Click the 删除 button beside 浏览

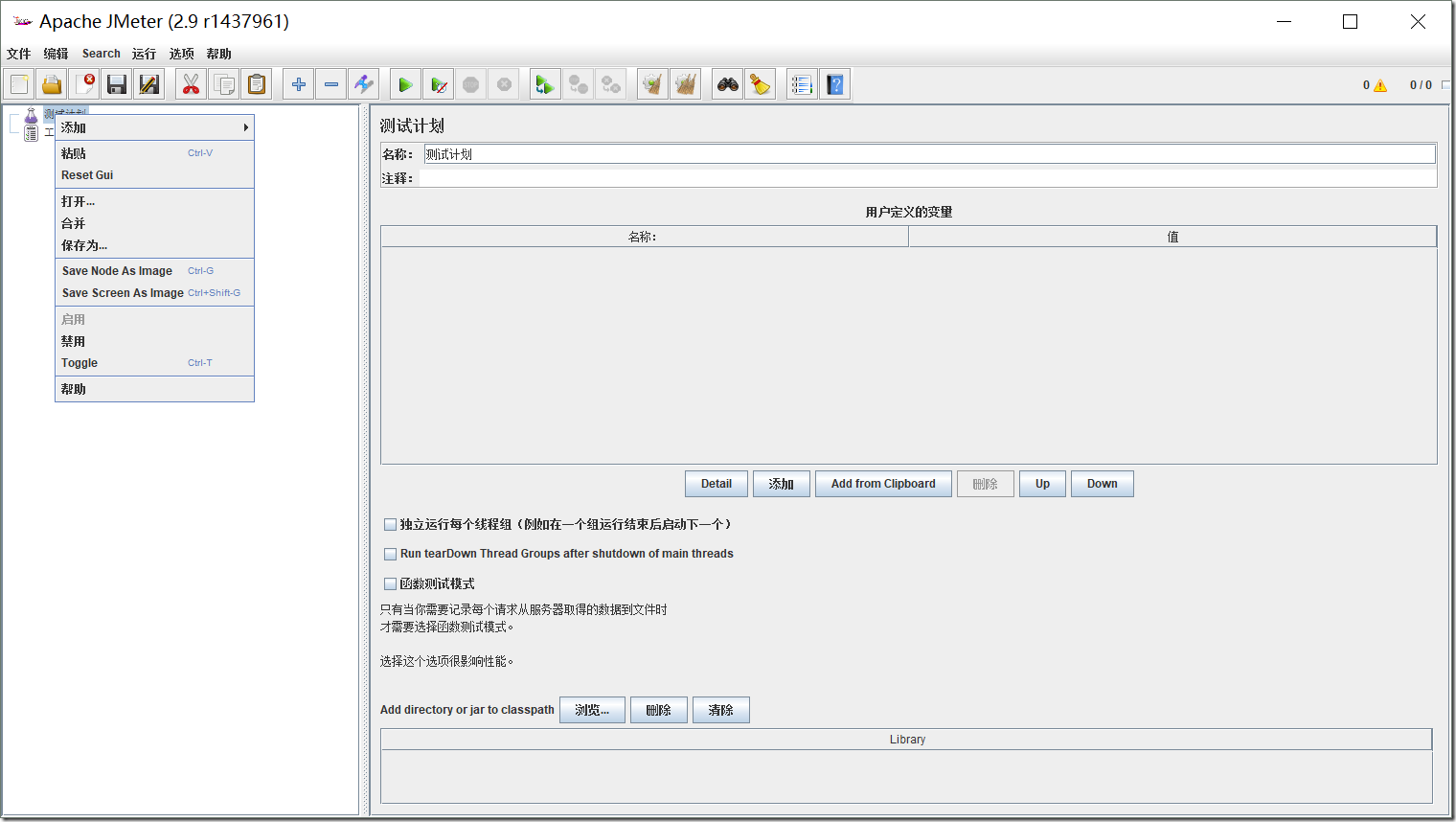point(659,710)
